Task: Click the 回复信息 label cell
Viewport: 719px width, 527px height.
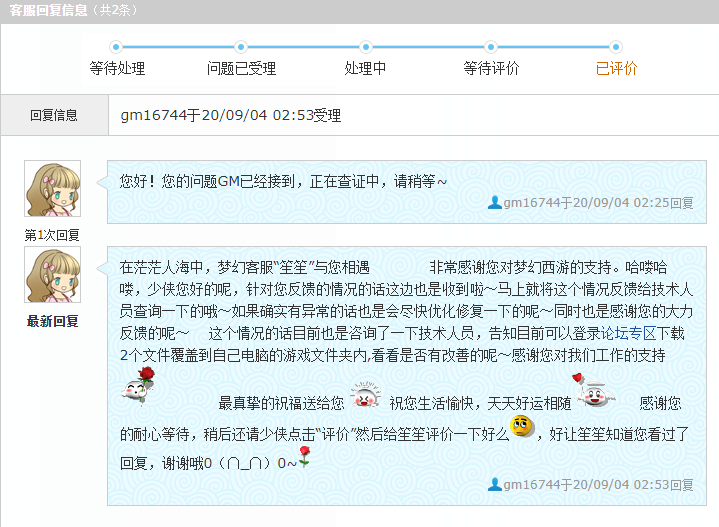Action: click(x=54, y=115)
